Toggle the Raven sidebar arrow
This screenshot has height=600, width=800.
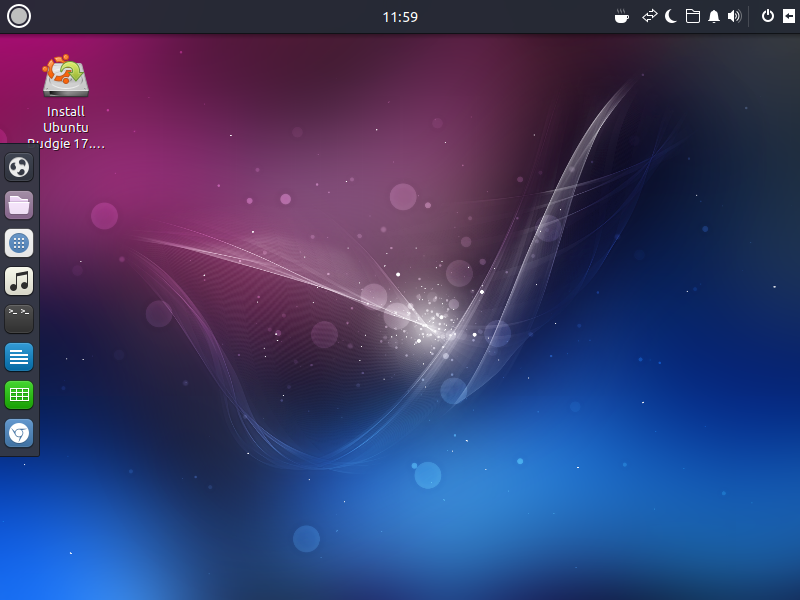[x=788, y=16]
